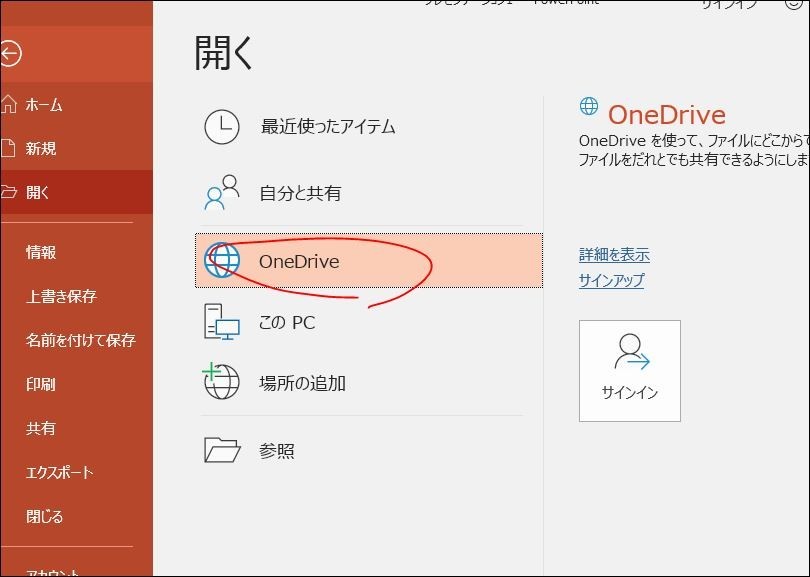Click the new document icon beside 新規
Screen dimensions: 810x577
coord(7,148)
